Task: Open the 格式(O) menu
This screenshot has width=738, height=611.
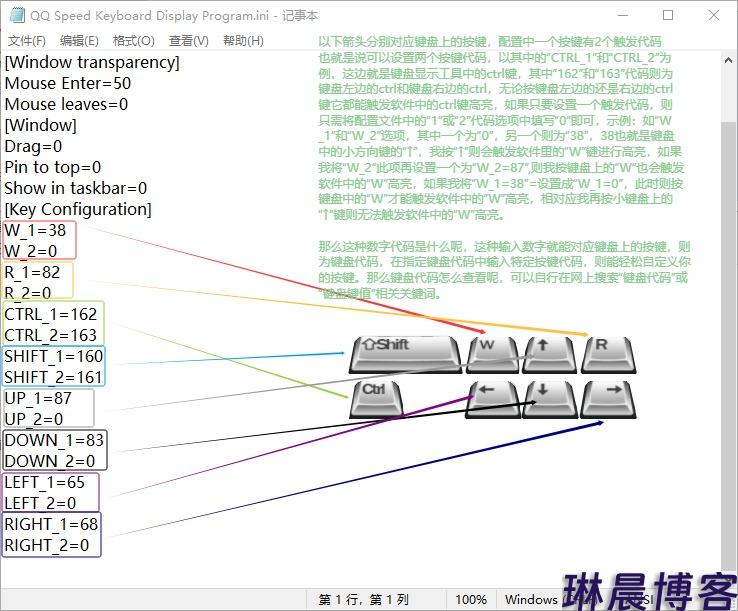Action: tap(133, 41)
